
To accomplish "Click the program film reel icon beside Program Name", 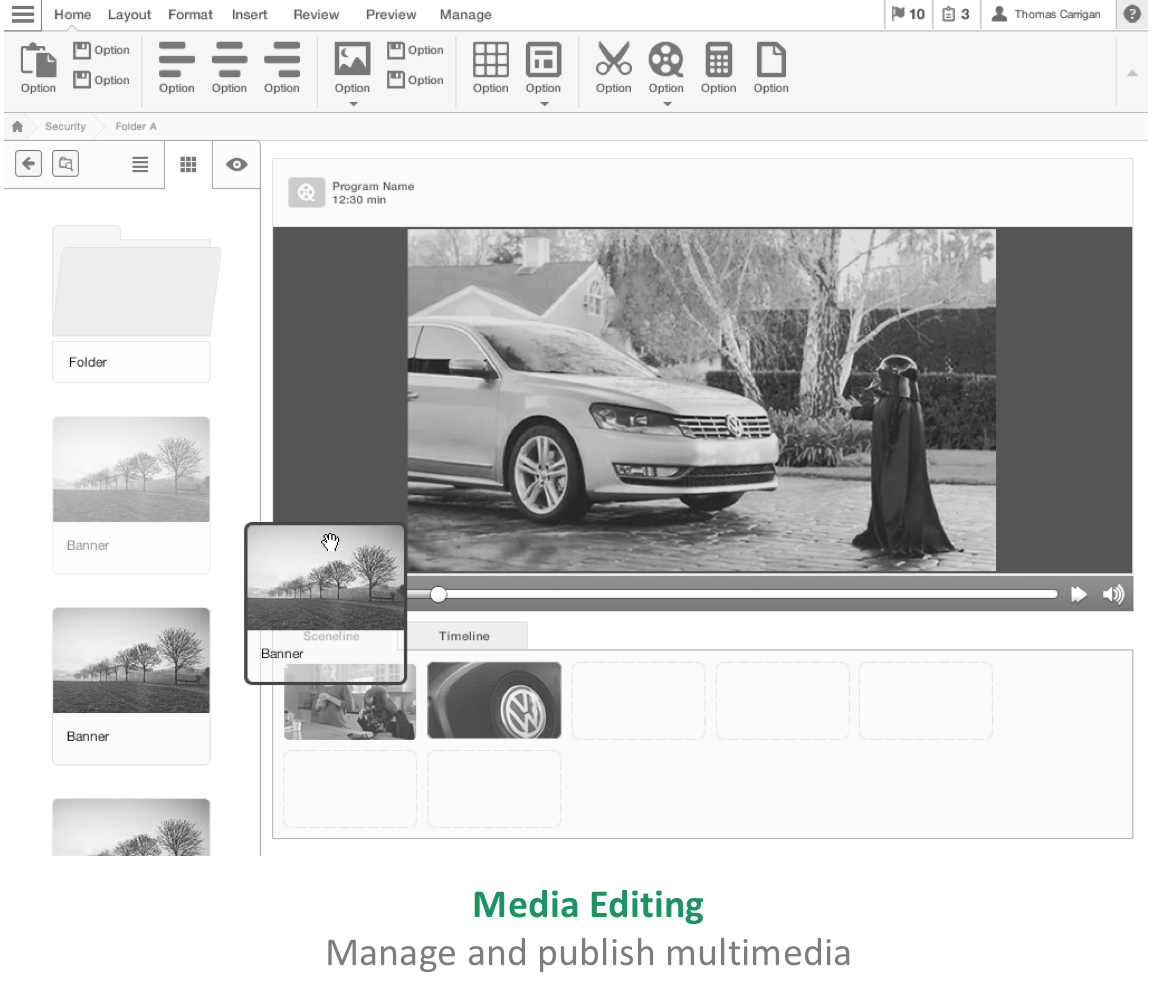I will (x=306, y=193).
